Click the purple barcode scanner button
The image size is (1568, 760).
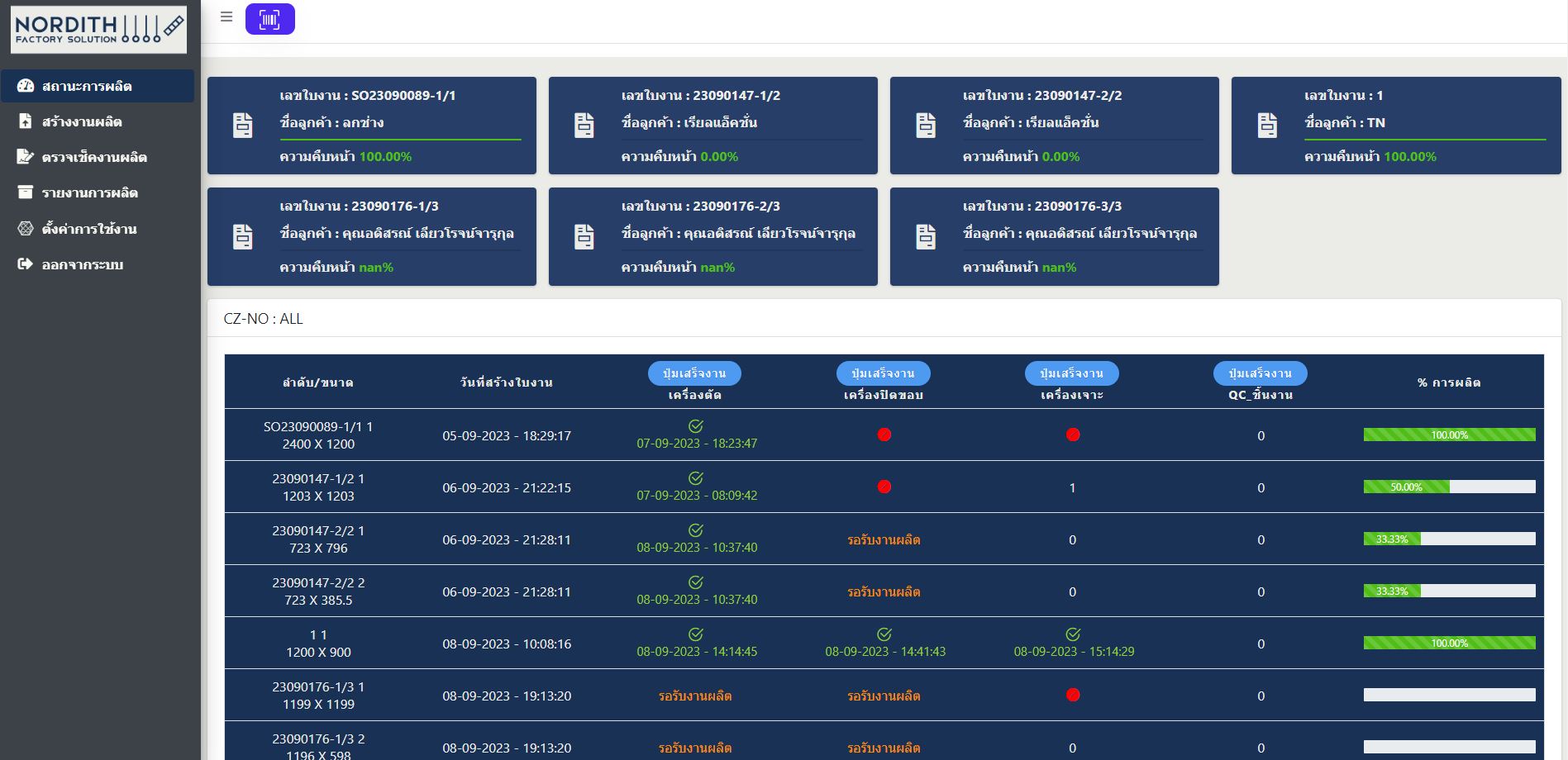269,19
